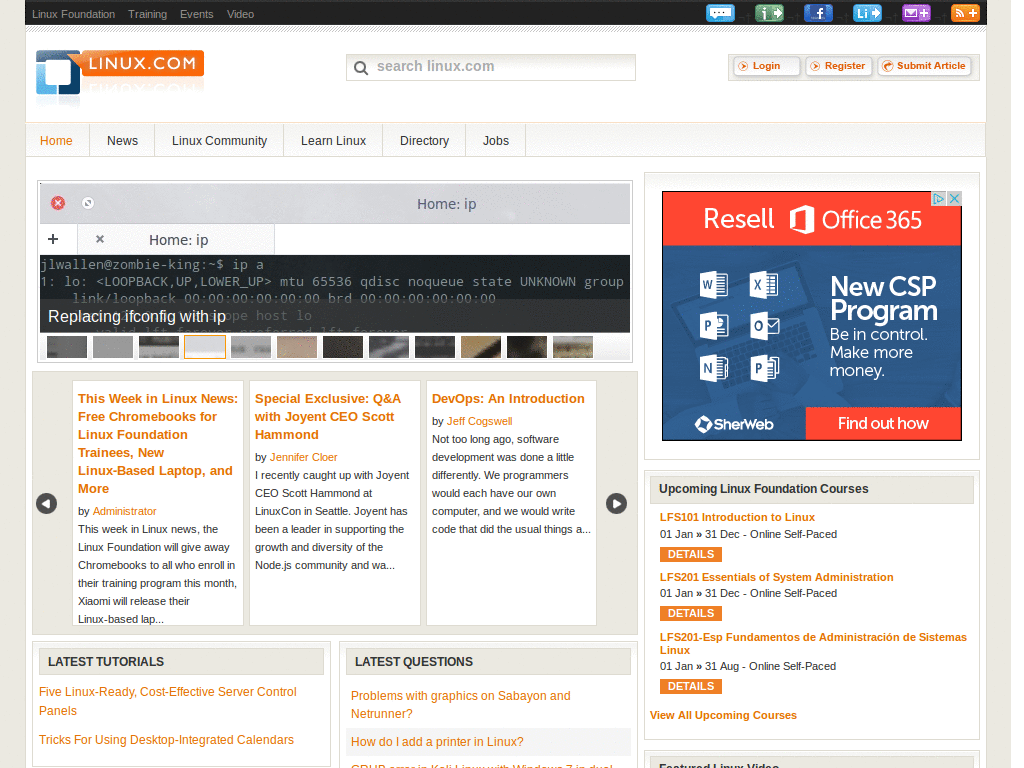Click 'Find out how' on the ad

point(883,424)
